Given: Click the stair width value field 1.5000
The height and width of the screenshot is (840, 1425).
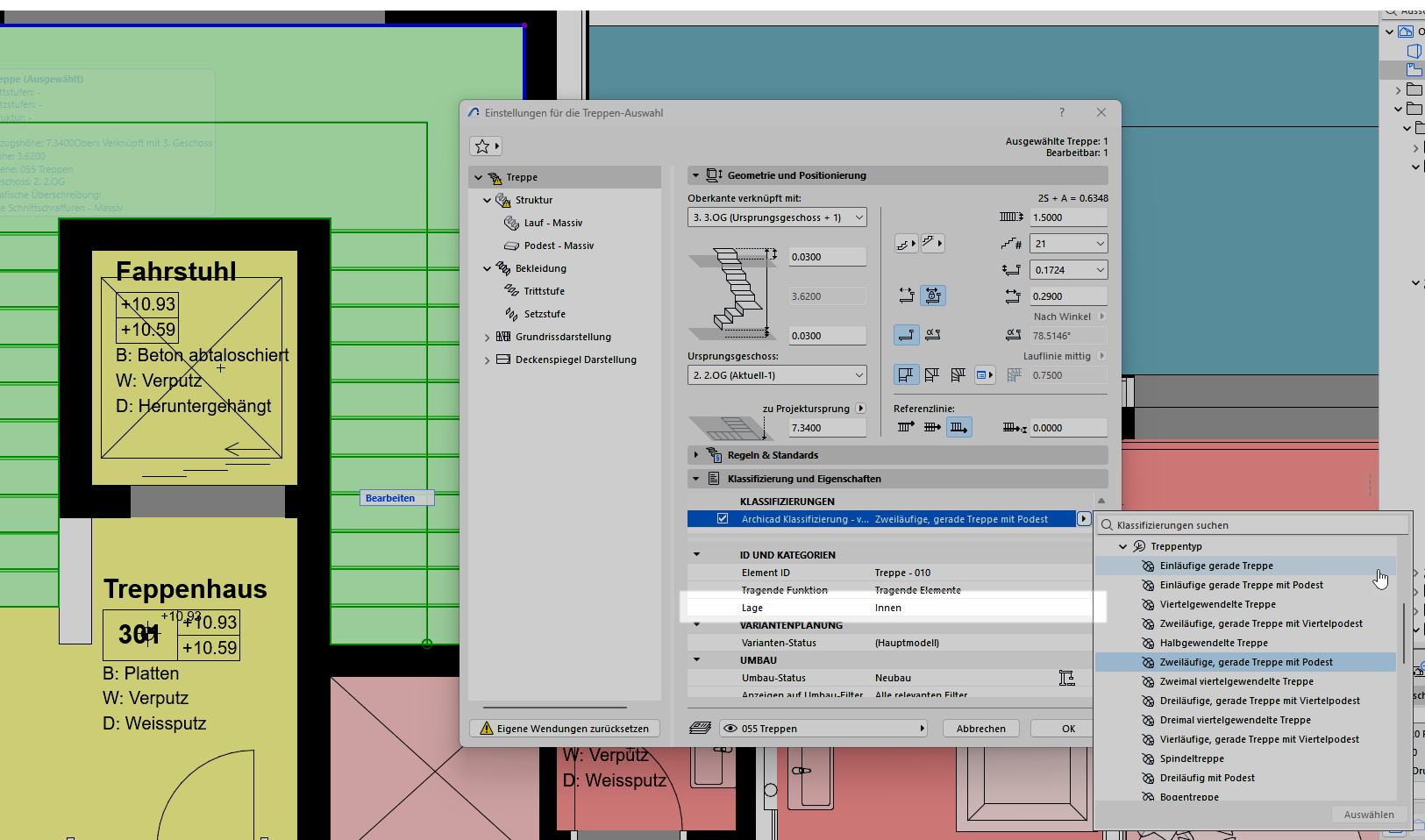Looking at the screenshot, I should click(1067, 217).
